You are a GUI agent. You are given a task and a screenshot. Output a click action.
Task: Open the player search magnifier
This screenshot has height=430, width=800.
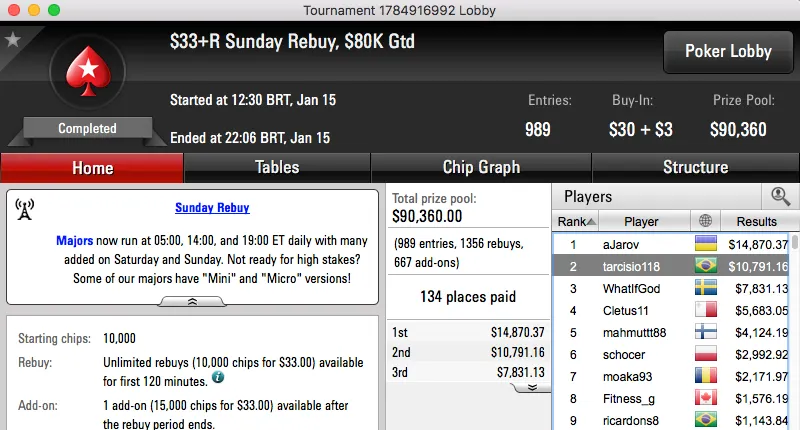(x=778, y=197)
